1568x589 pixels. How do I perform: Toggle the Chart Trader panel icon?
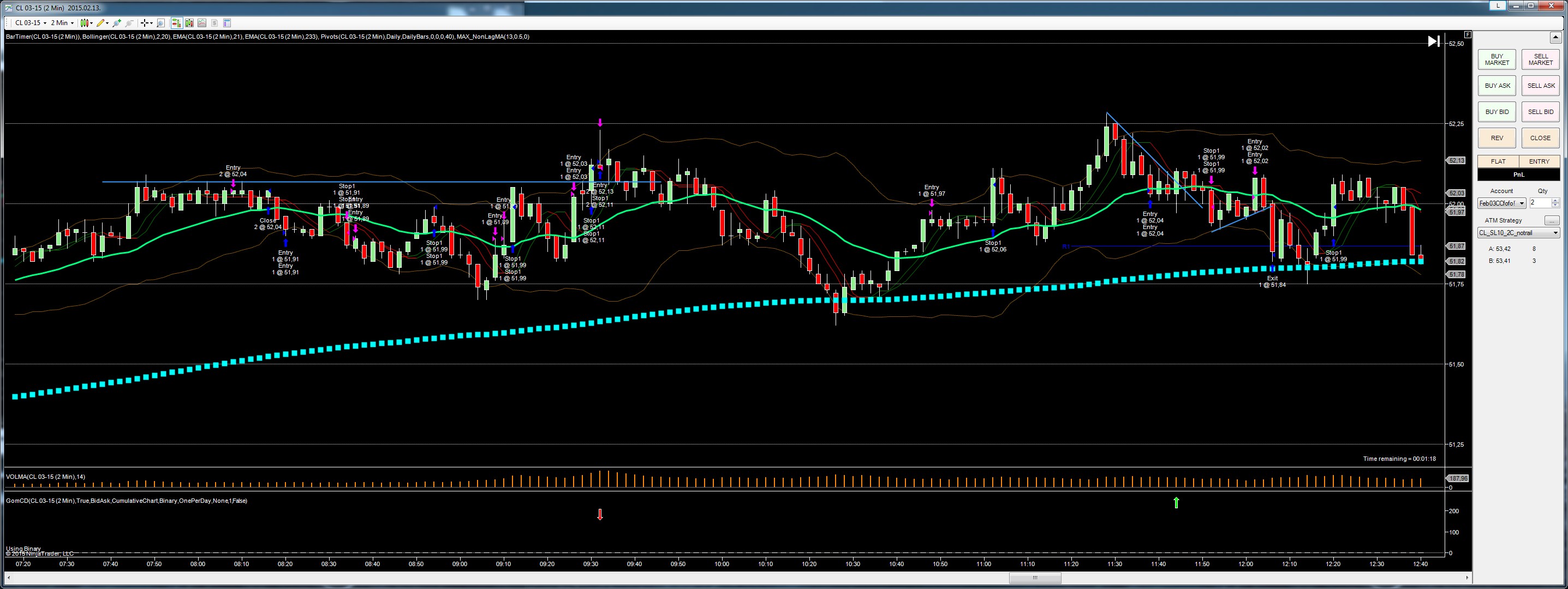[x=176, y=23]
